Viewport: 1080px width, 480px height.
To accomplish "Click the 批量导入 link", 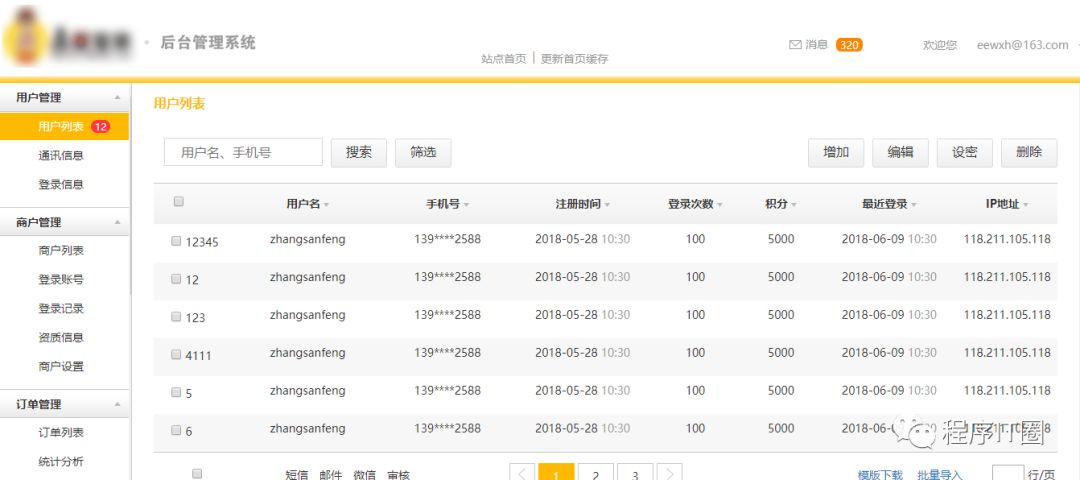I will click(940, 475).
